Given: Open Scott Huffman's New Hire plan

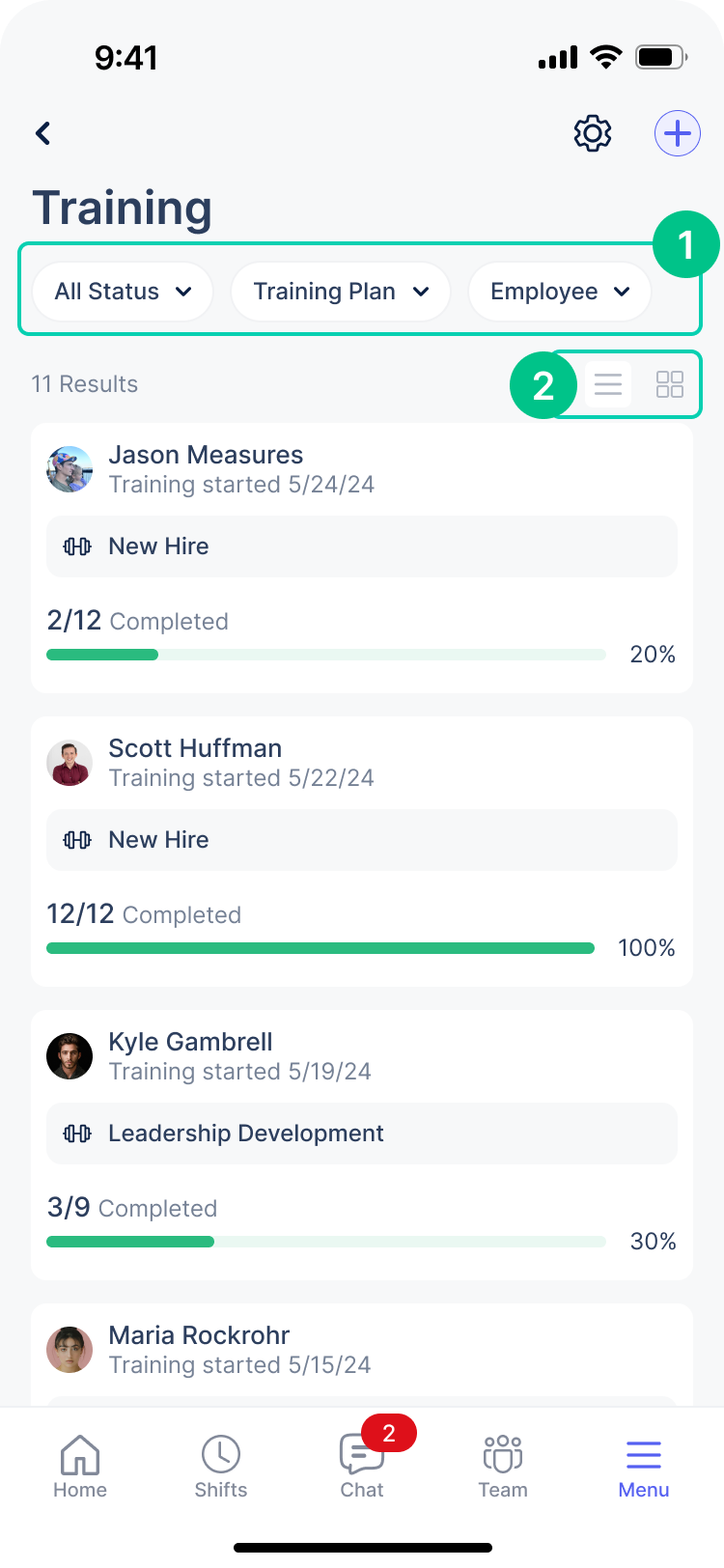Looking at the screenshot, I should click(x=362, y=840).
